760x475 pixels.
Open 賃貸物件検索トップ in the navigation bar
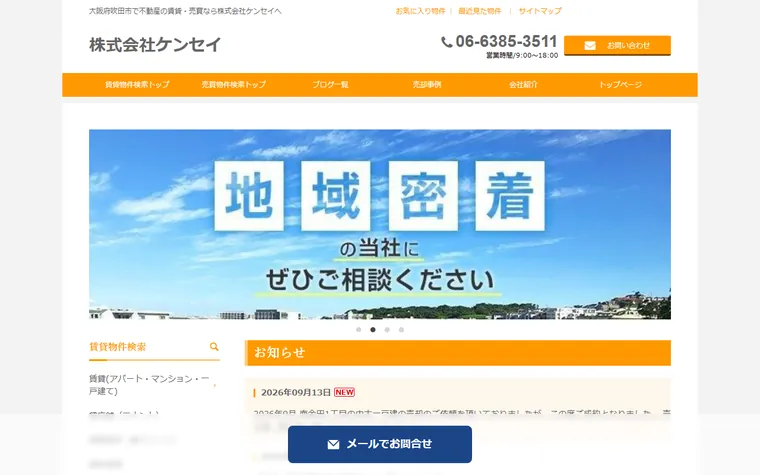tap(137, 84)
